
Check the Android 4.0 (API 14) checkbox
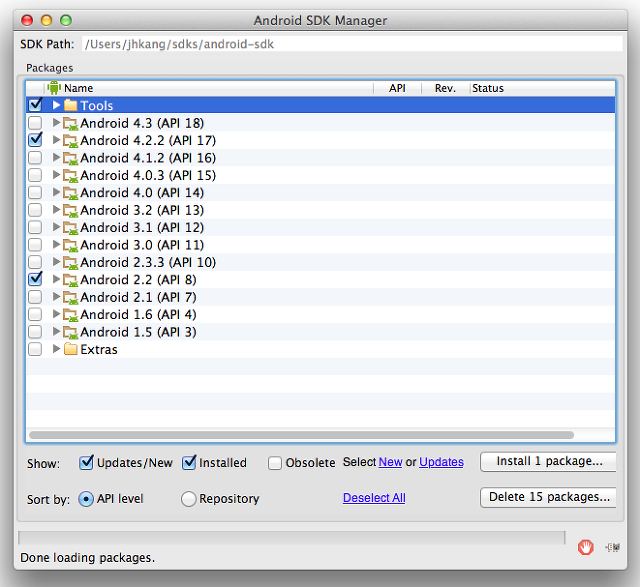pyautogui.click(x=35, y=192)
